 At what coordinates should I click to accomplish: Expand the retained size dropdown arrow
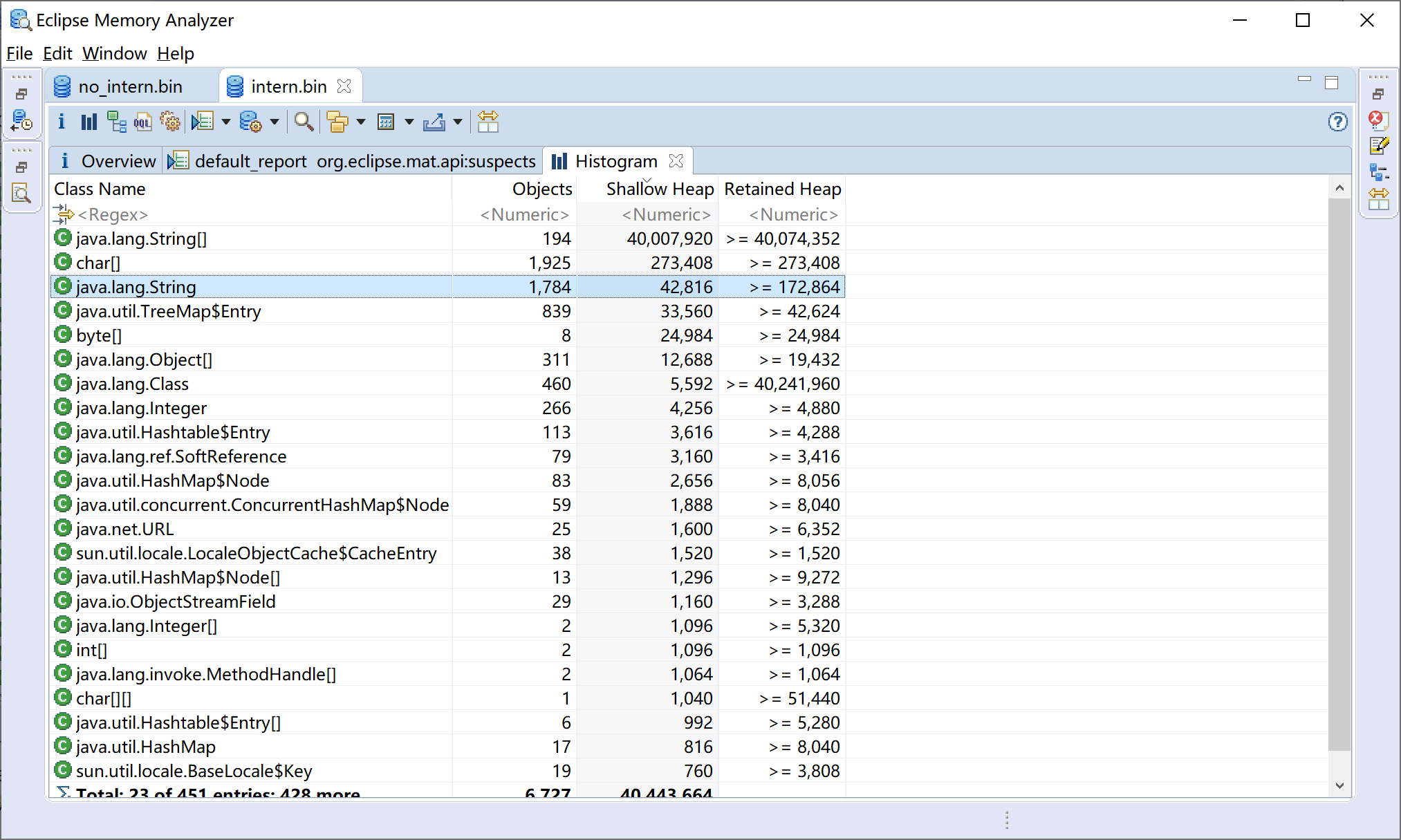click(409, 122)
